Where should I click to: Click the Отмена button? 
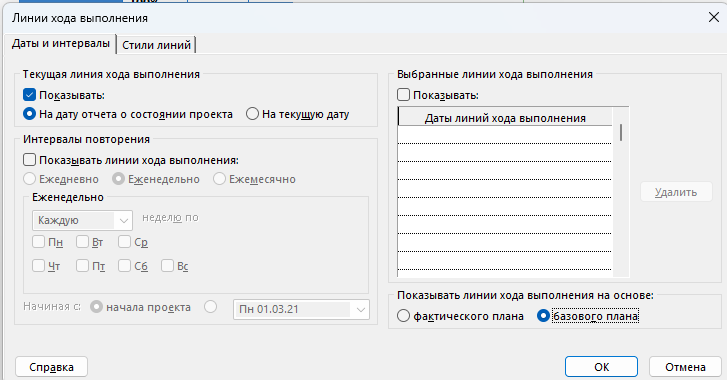tap(685, 367)
